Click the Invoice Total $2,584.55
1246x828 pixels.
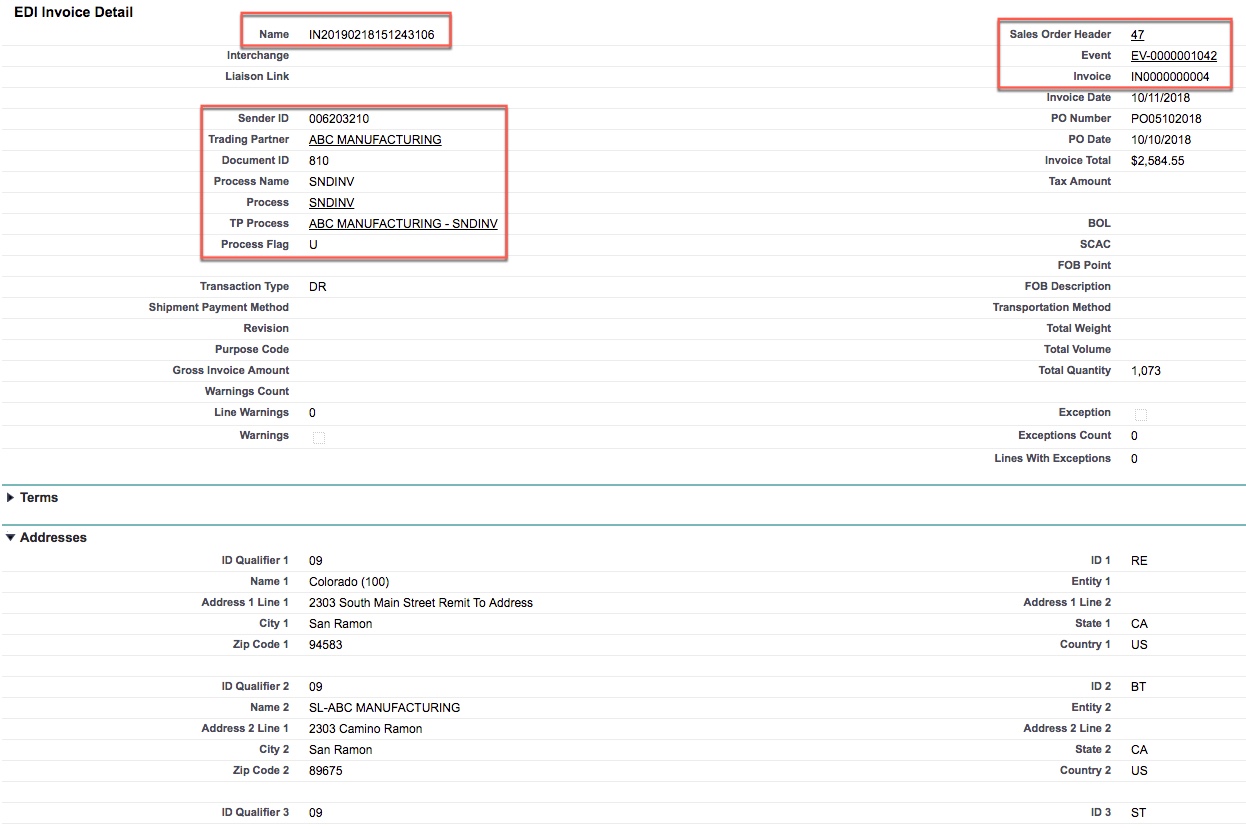pyautogui.click(x=1158, y=161)
